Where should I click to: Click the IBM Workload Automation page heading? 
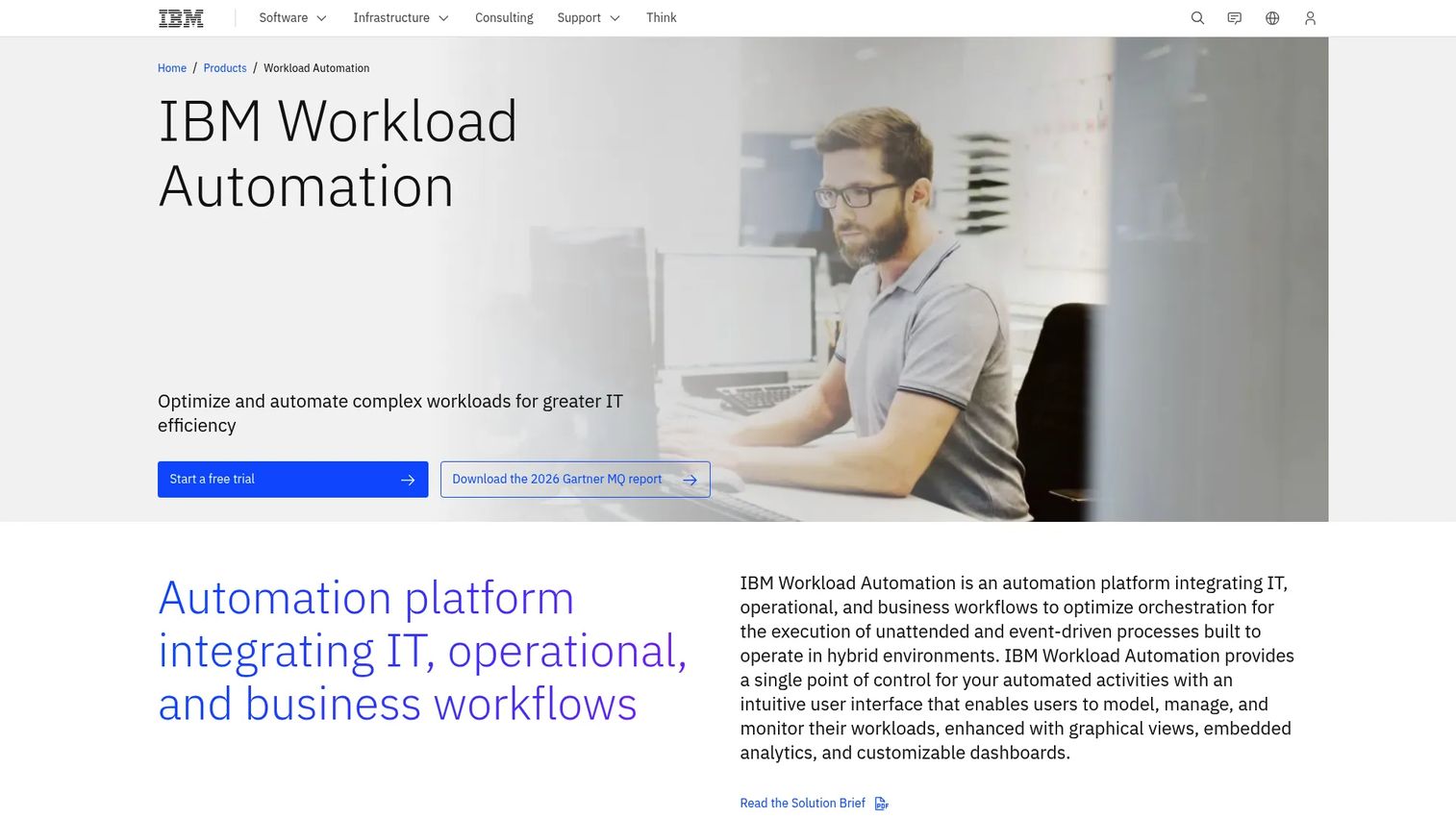[x=338, y=154]
